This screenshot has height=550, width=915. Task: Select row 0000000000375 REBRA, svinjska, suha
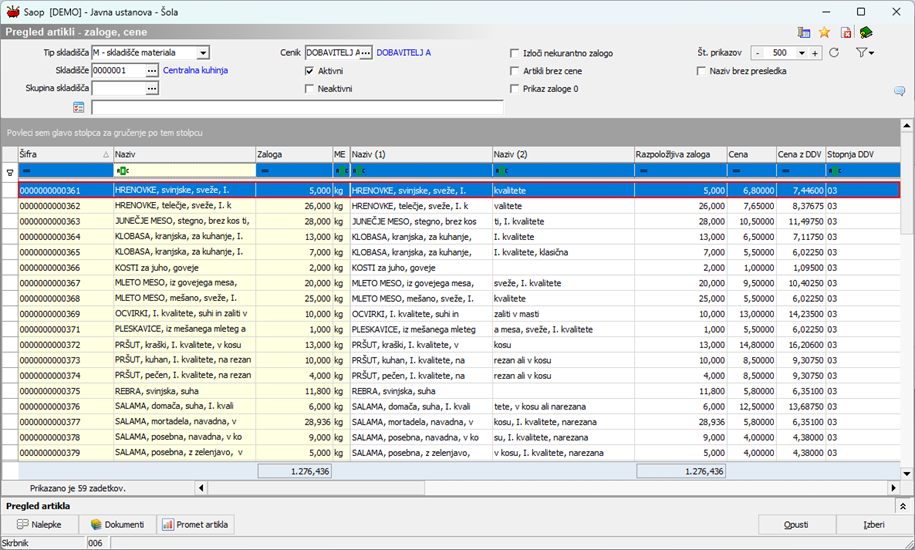pyautogui.click(x=459, y=391)
